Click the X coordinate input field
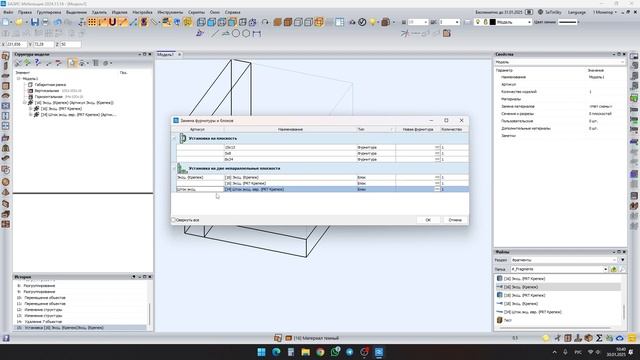Screen dimensions: 640x360 [17, 44]
